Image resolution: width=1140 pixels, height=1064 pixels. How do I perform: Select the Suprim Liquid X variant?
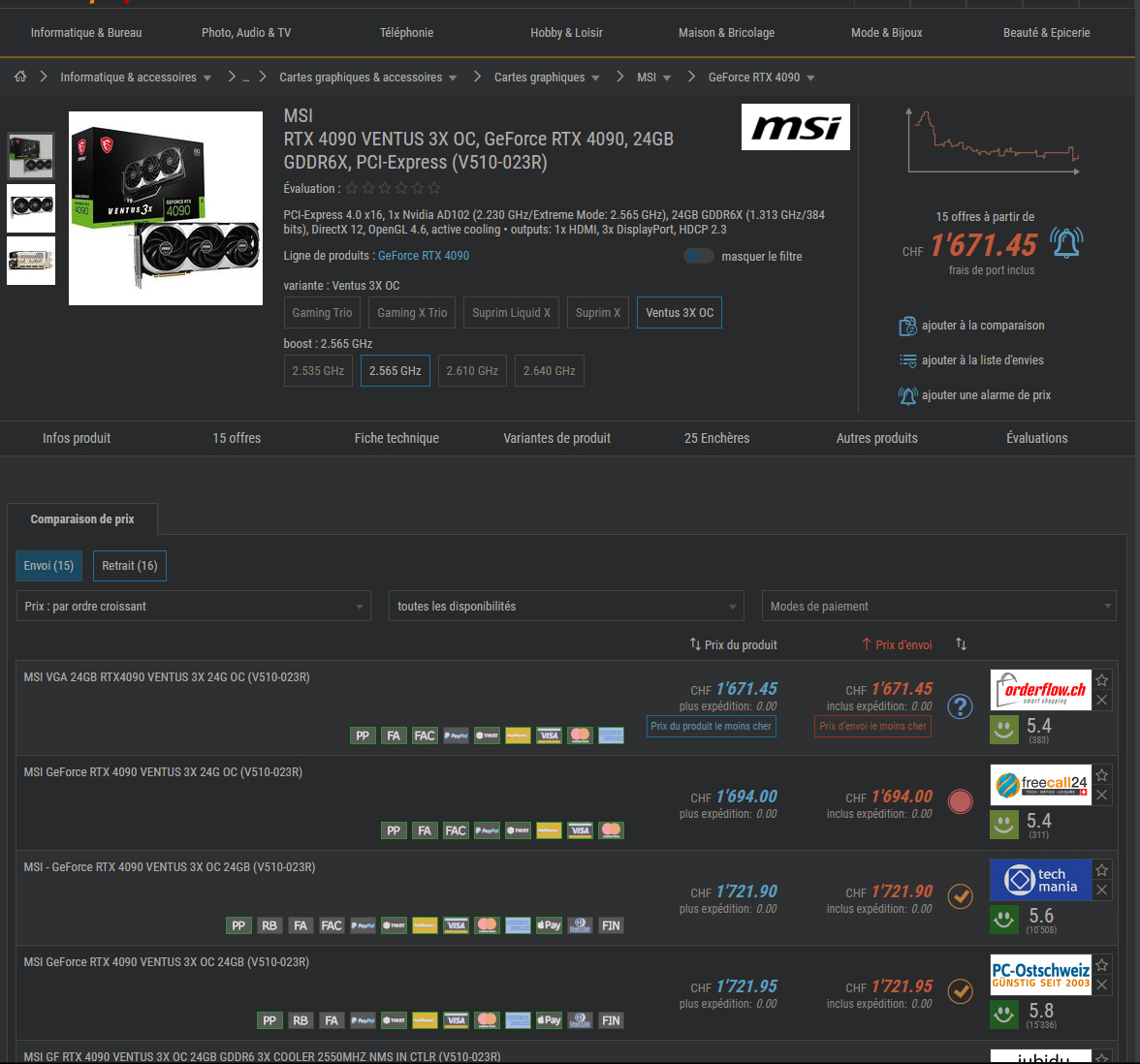(511, 312)
